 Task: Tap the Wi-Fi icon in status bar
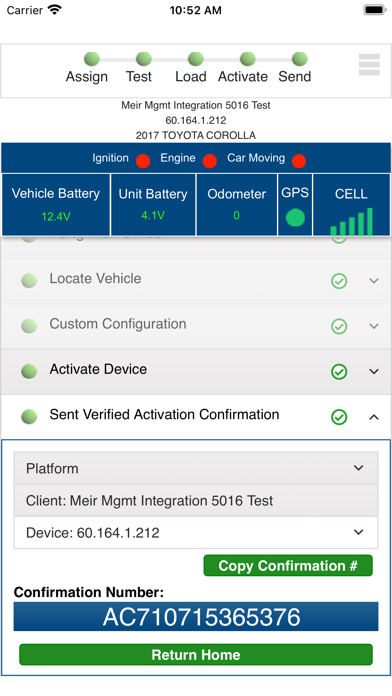(x=55, y=10)
